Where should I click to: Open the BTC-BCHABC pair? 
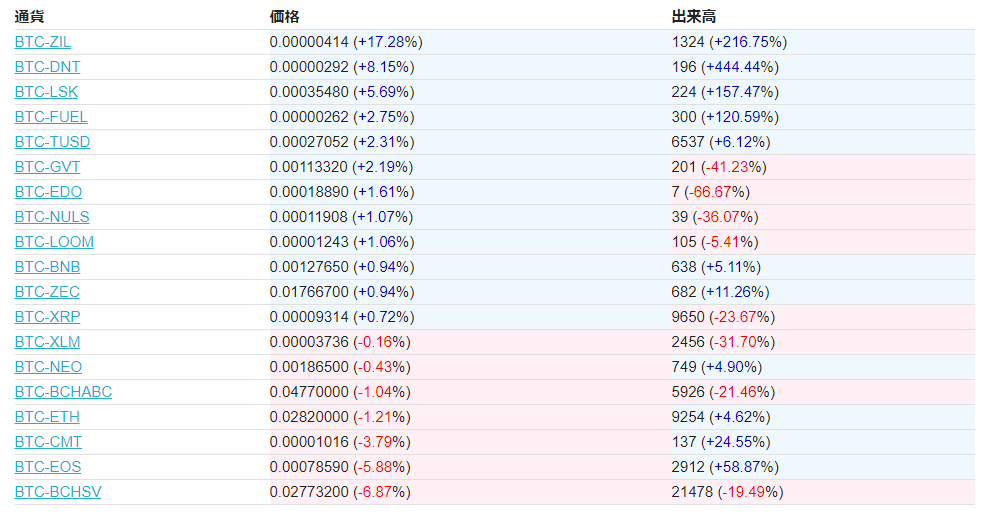(x=63, y=392)
